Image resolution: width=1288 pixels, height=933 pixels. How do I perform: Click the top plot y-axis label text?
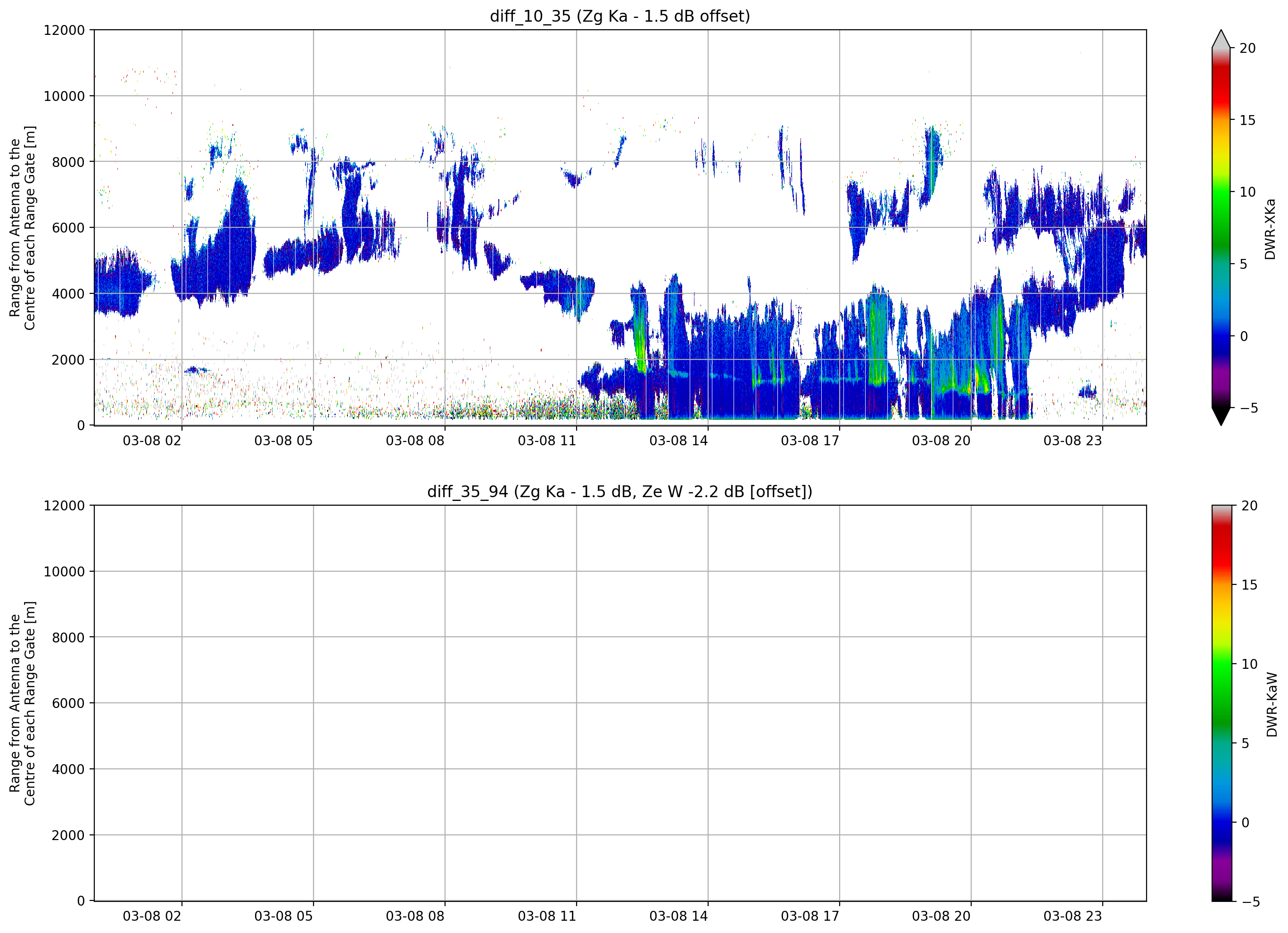click(x=22, y=228)
